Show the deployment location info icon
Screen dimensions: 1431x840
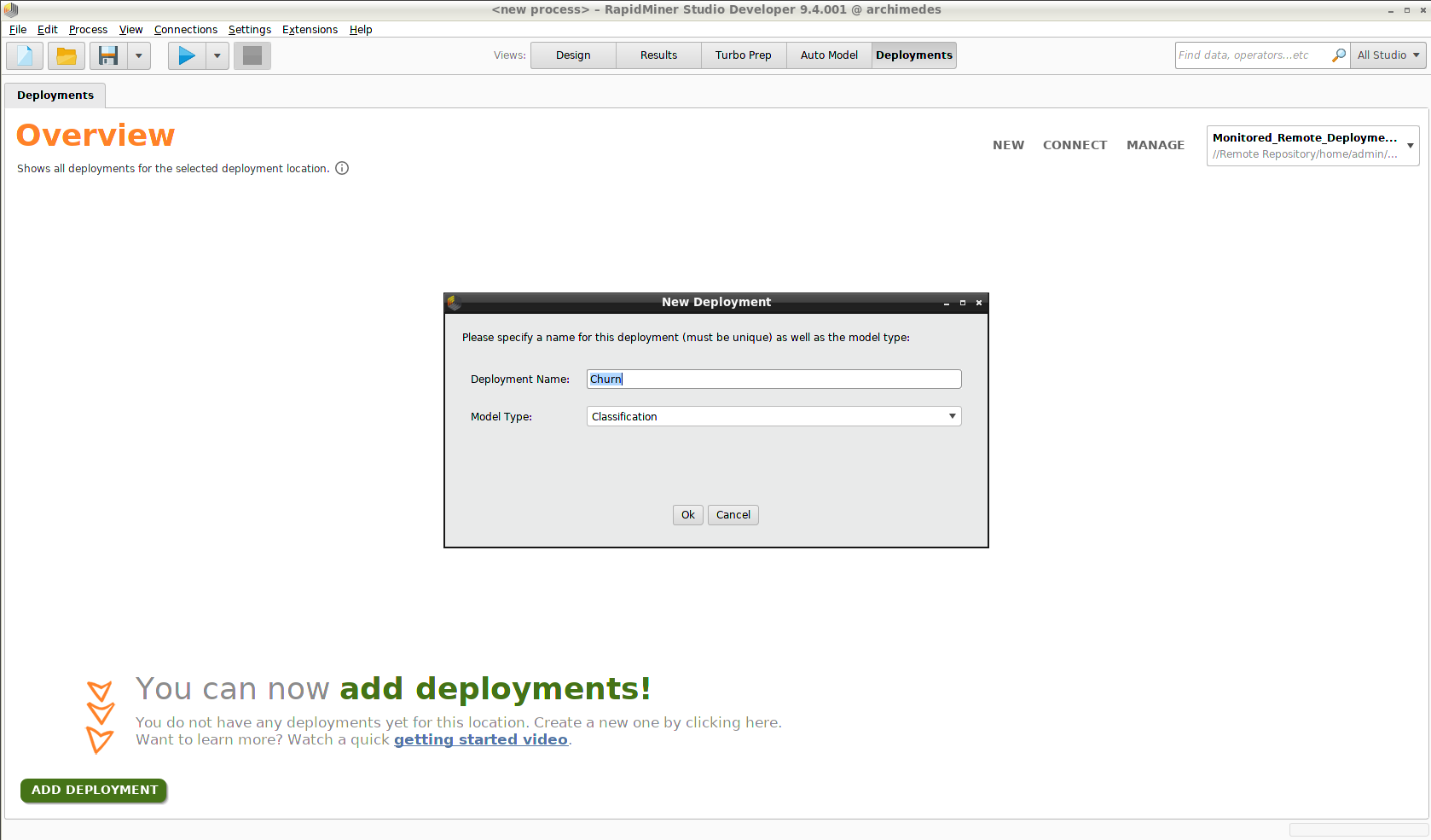click(x=342, y=168)
